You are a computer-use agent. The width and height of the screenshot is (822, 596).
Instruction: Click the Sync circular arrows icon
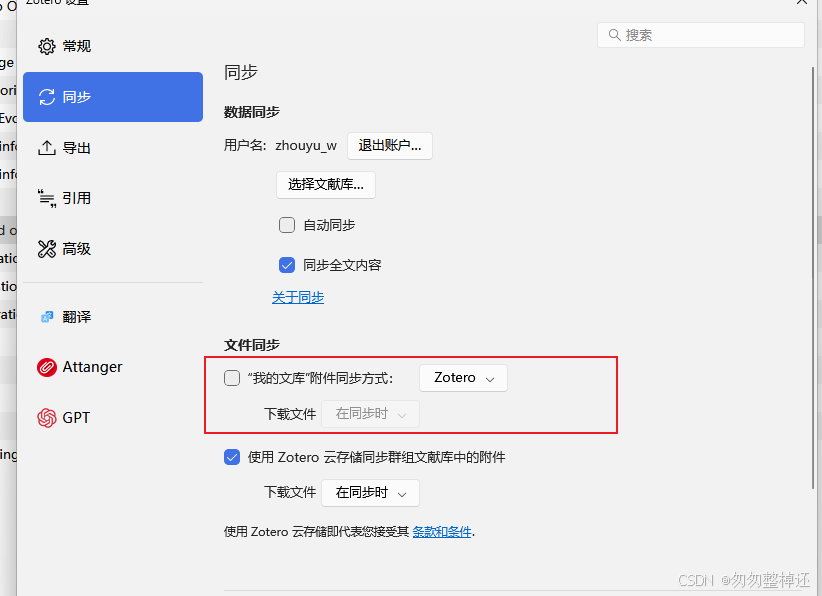coord(47,97)
